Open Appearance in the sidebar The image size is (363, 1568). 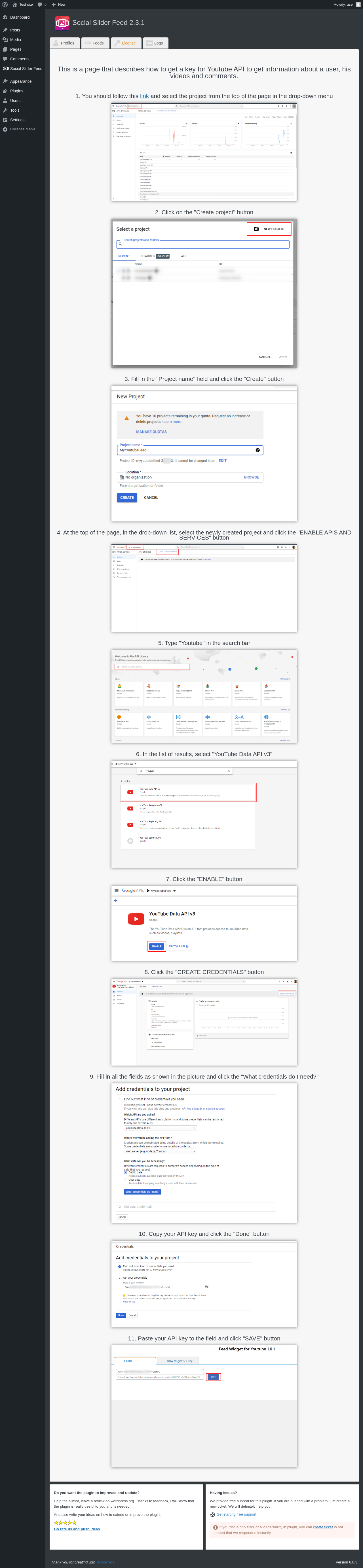pyautogui.click(x=22, y=81)
